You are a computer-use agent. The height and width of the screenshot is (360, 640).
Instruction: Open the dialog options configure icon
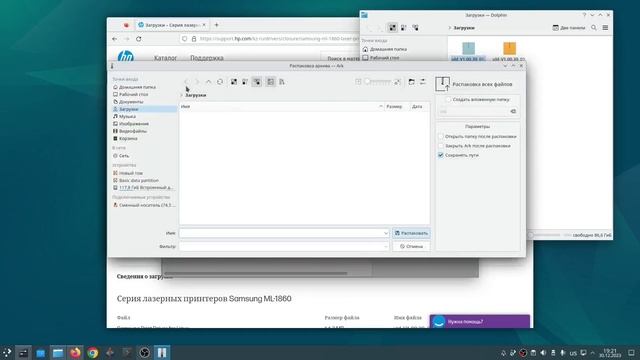click(423, 82)
